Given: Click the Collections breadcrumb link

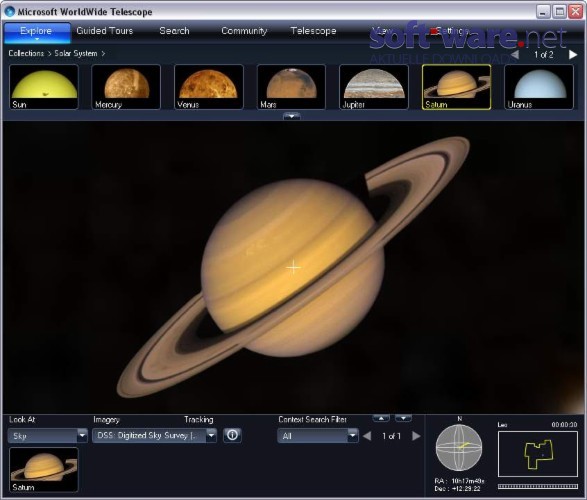Looking at the screenshot, I should 26,54.
